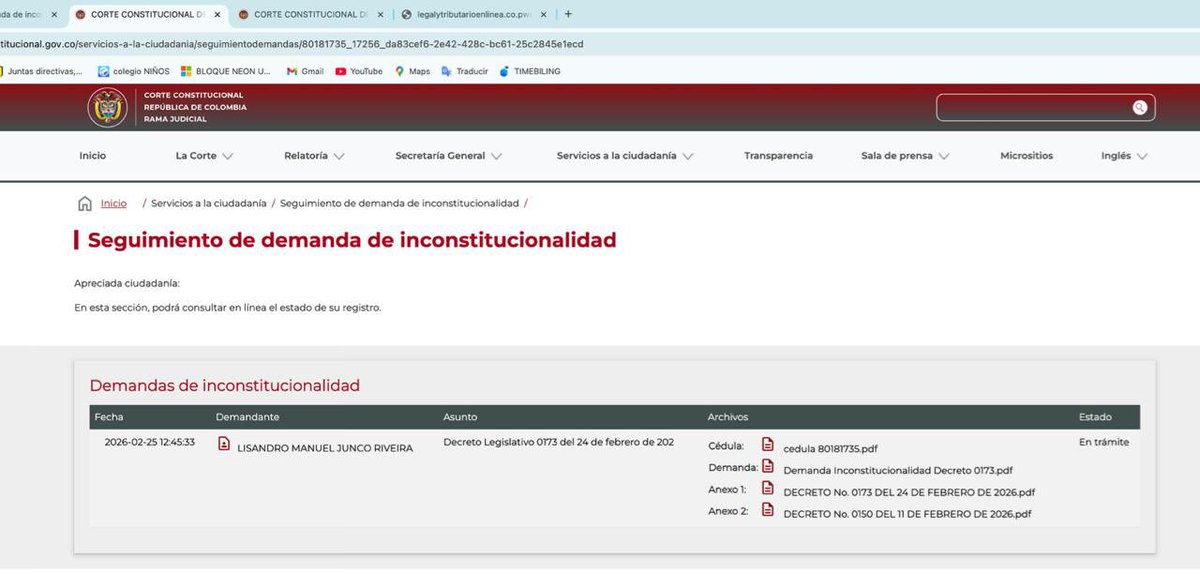
Task: Close the legalytributarioenlinea.co tab
Action: tap(544, 15)
